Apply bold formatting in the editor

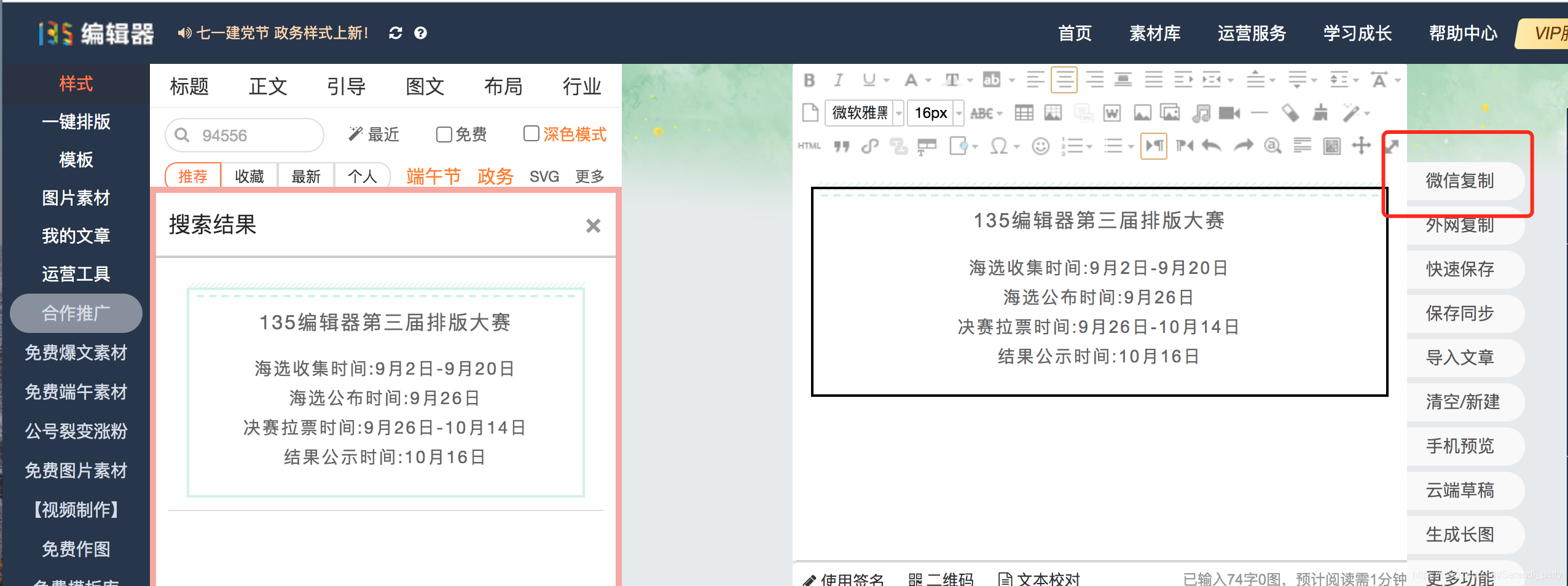click(809, 80)
